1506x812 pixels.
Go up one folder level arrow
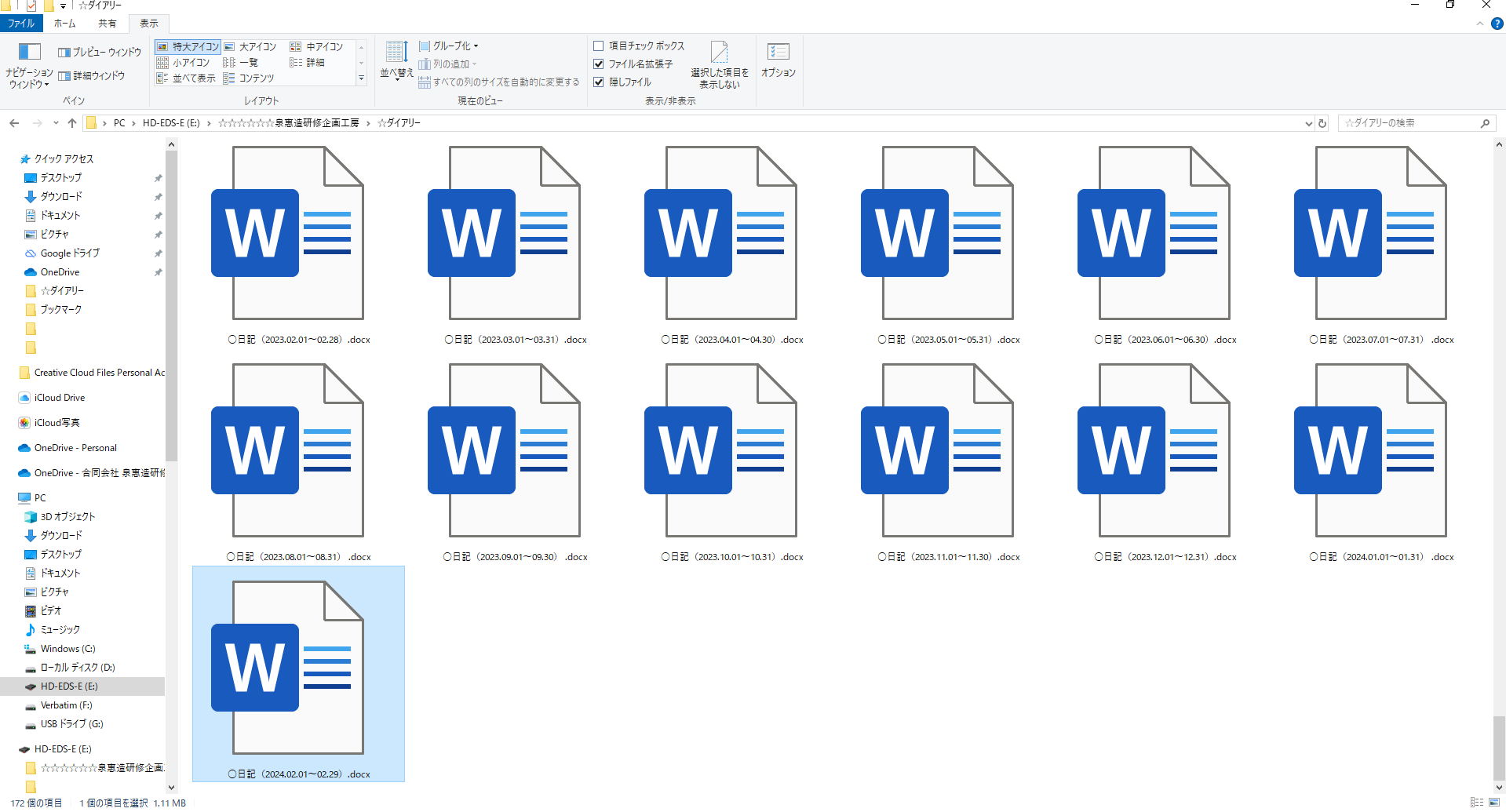pos(72,123)
